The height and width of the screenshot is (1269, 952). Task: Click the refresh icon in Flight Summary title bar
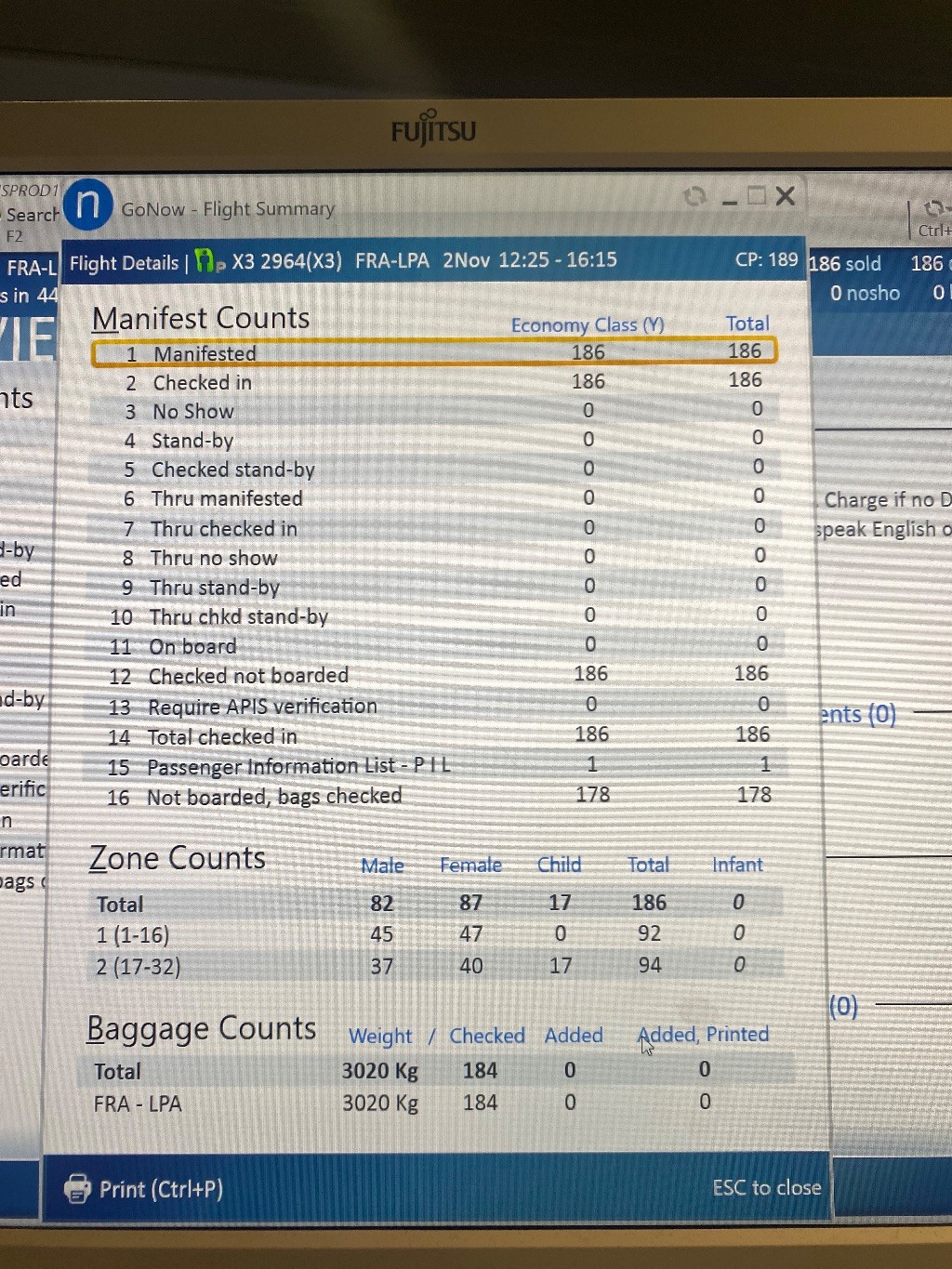click(x=694, y=196)
